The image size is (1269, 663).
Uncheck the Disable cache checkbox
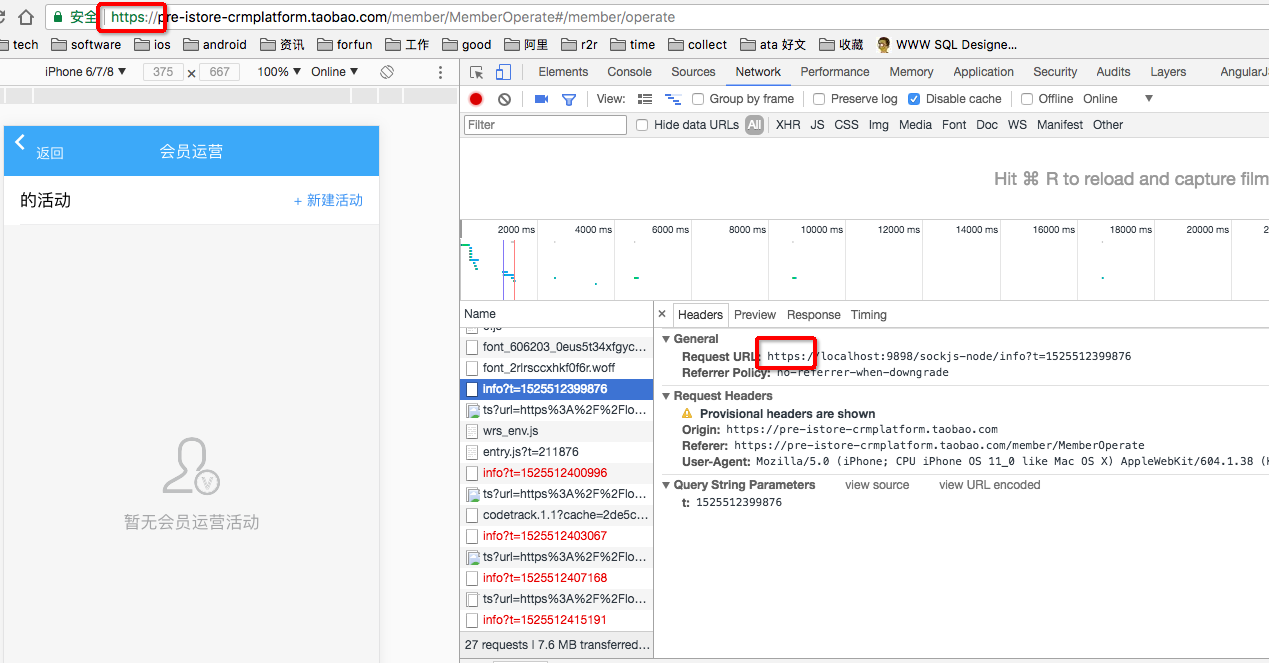914,99
